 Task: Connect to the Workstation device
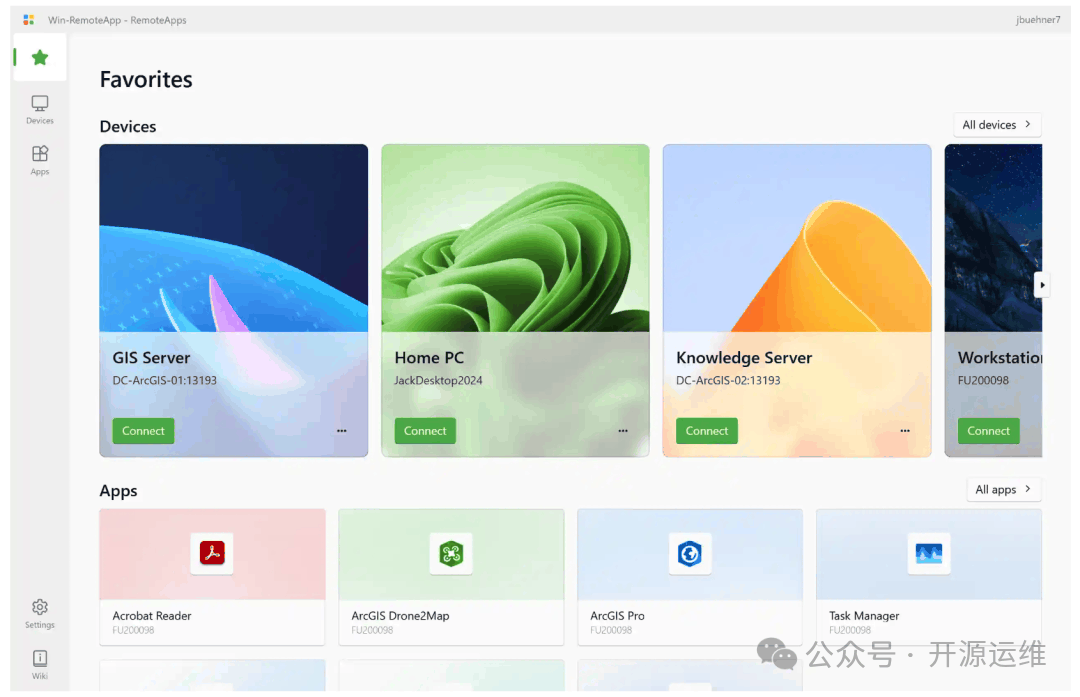pos(988,430)
